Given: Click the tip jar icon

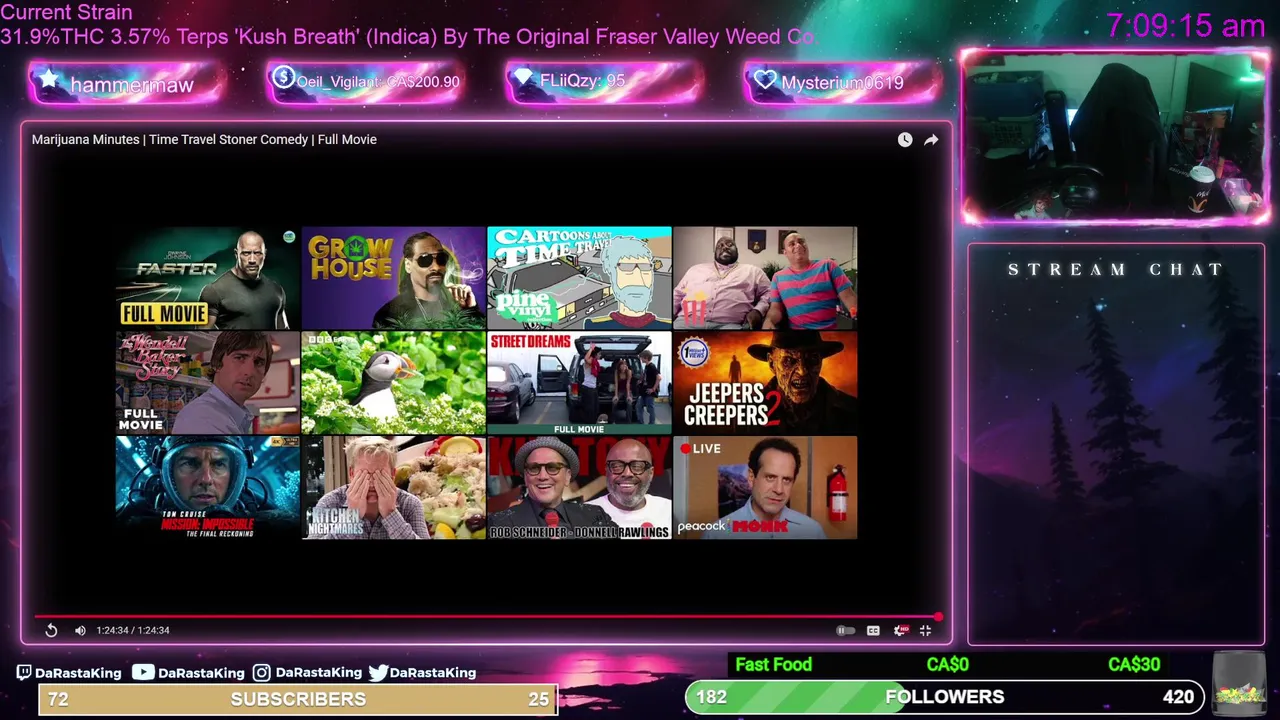Looking at the screenshot, I should [x=1238, y=682].
